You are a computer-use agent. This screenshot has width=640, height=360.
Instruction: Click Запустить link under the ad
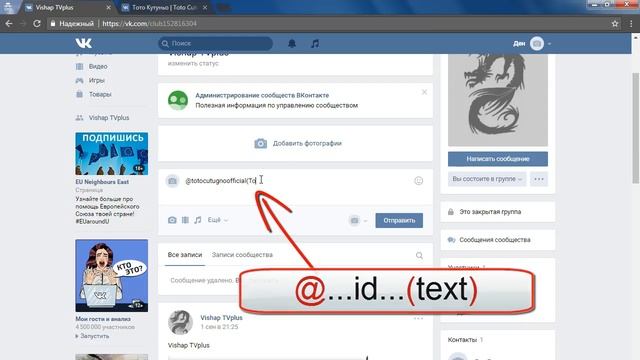click(x=94, y=336)
